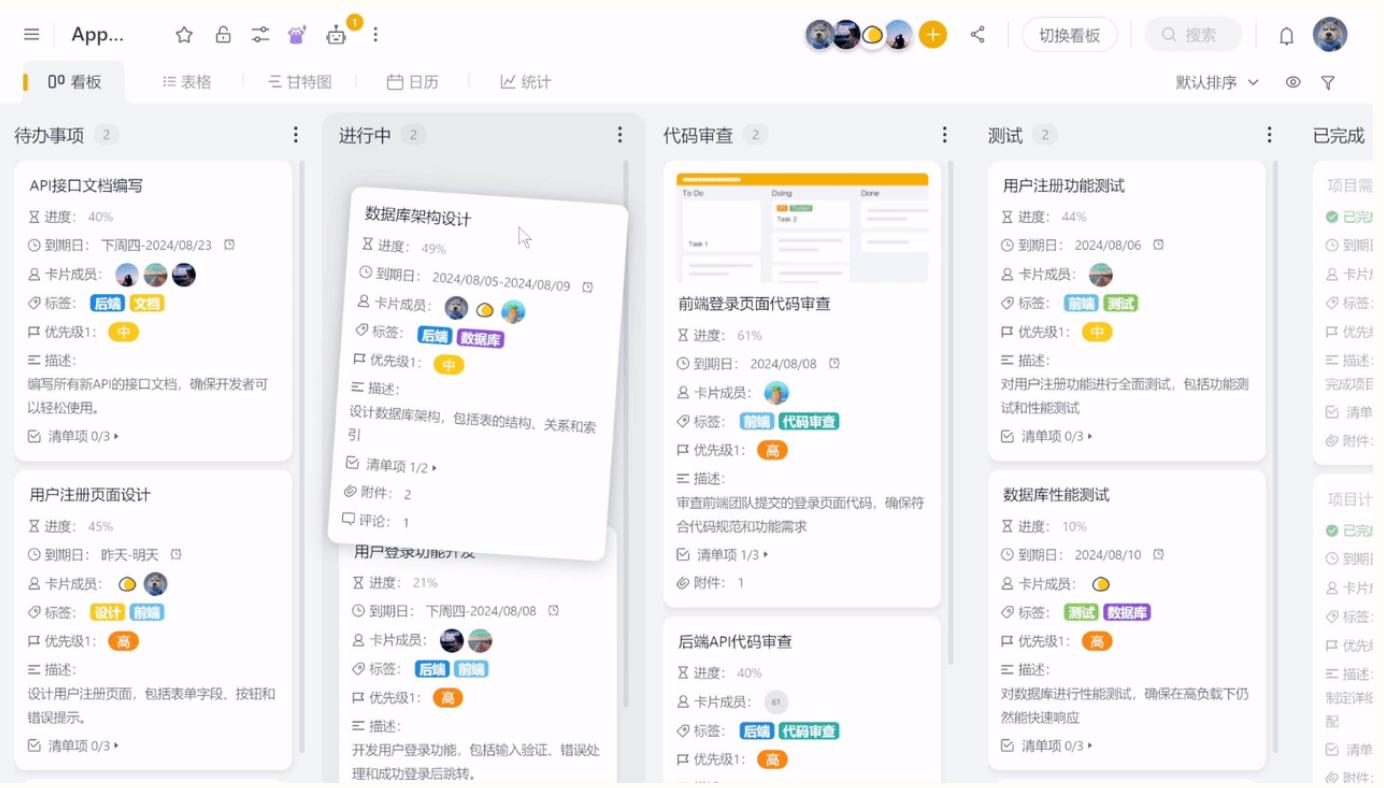Click the yellow + button to add a member
The height and width of the screenshot is (788, 1384).
pyautogui.click(x=932, y=33)
